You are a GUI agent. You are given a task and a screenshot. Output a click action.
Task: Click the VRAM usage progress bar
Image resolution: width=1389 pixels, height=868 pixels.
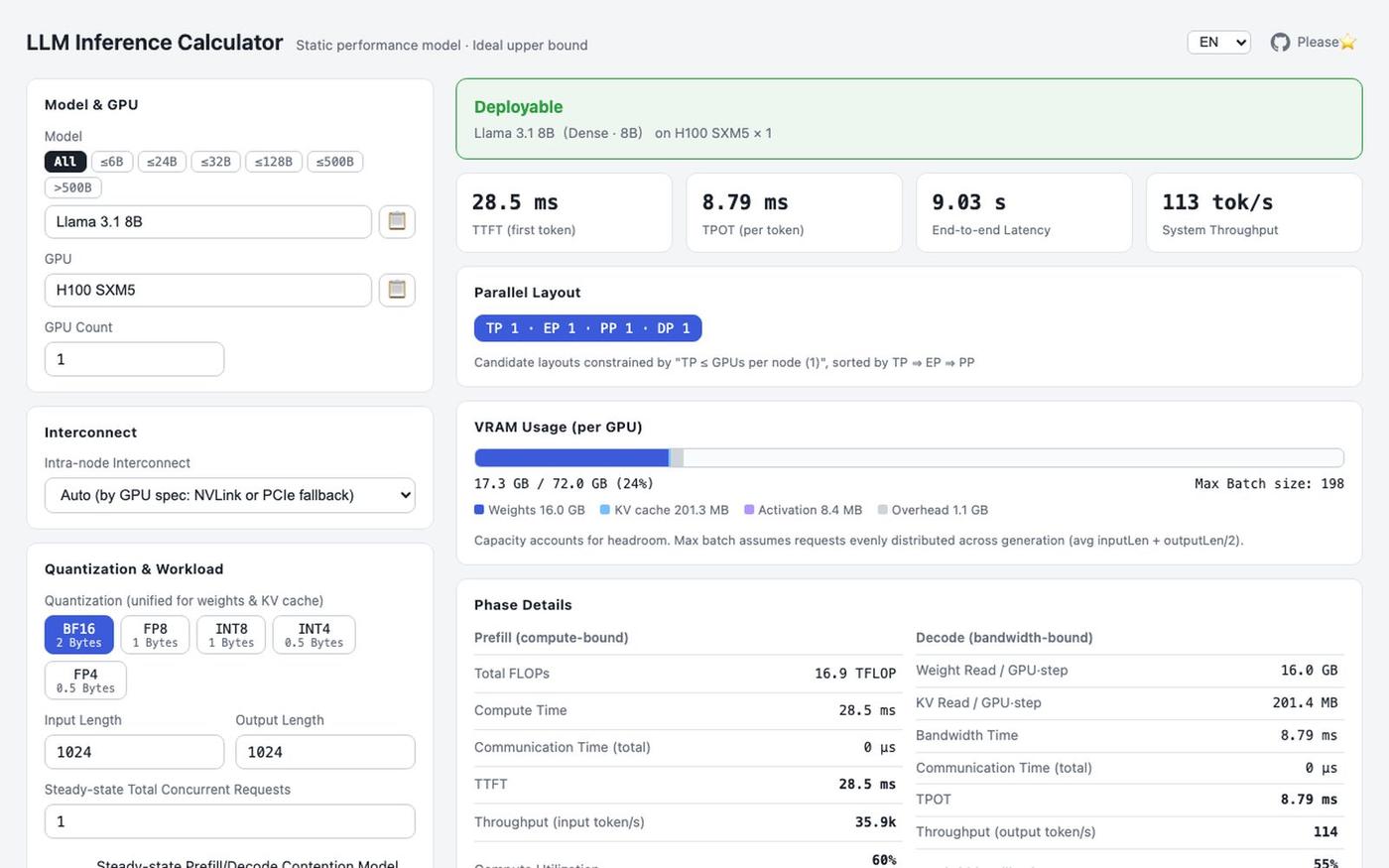coord(909,457)
